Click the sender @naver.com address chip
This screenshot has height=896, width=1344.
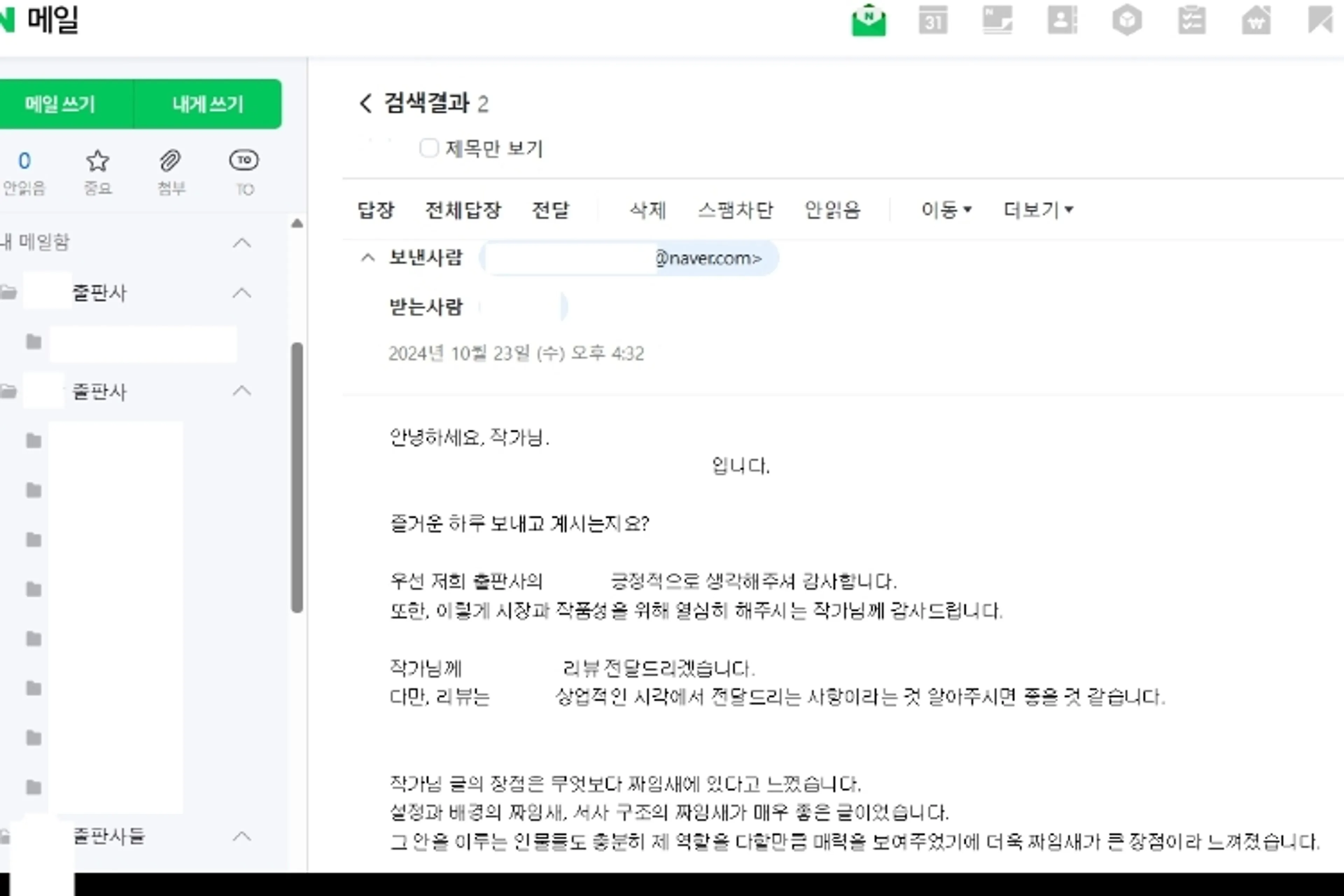[x=629, y=258]
